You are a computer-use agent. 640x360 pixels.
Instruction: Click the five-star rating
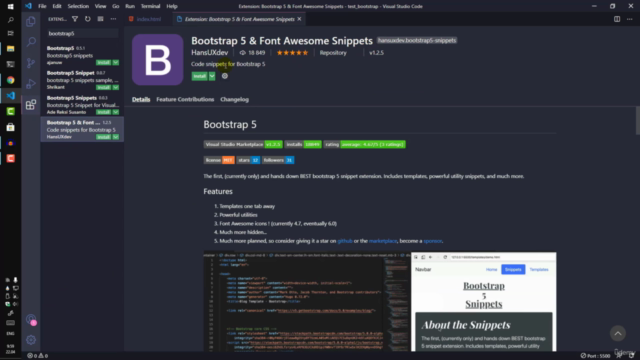[x=292, y=53]
